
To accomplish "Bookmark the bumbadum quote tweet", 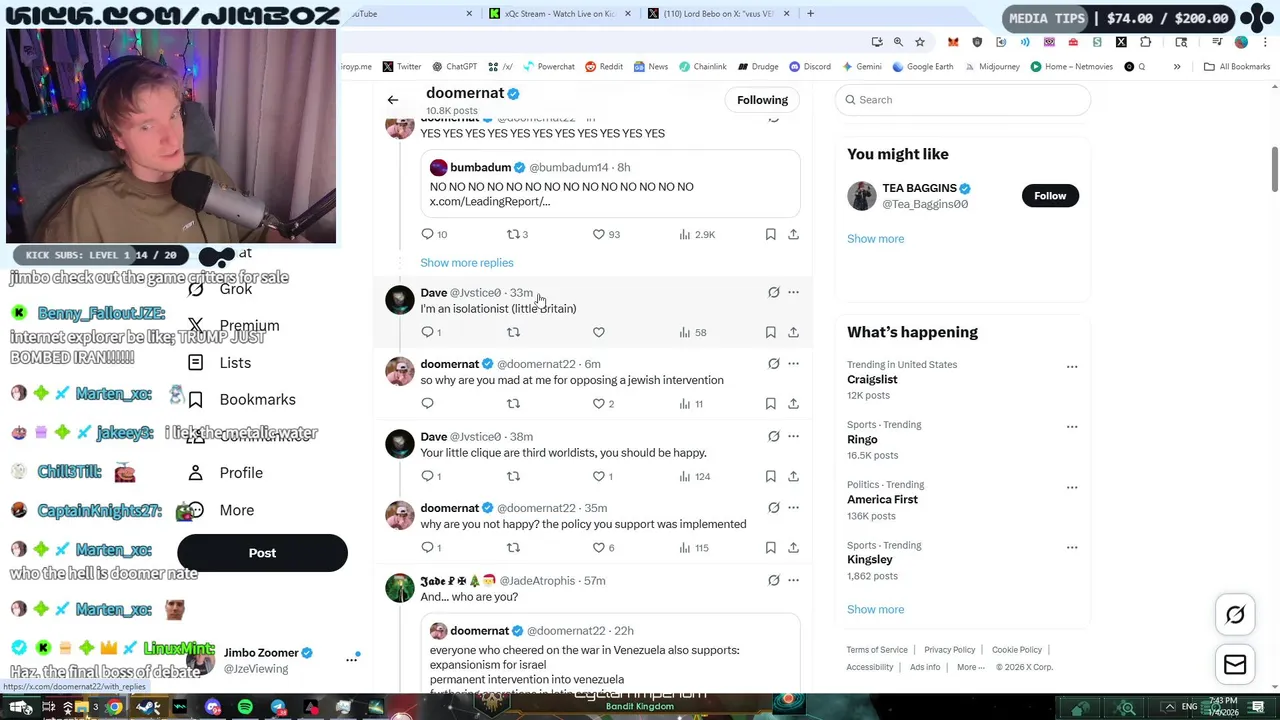I will (x=770, y=234).
